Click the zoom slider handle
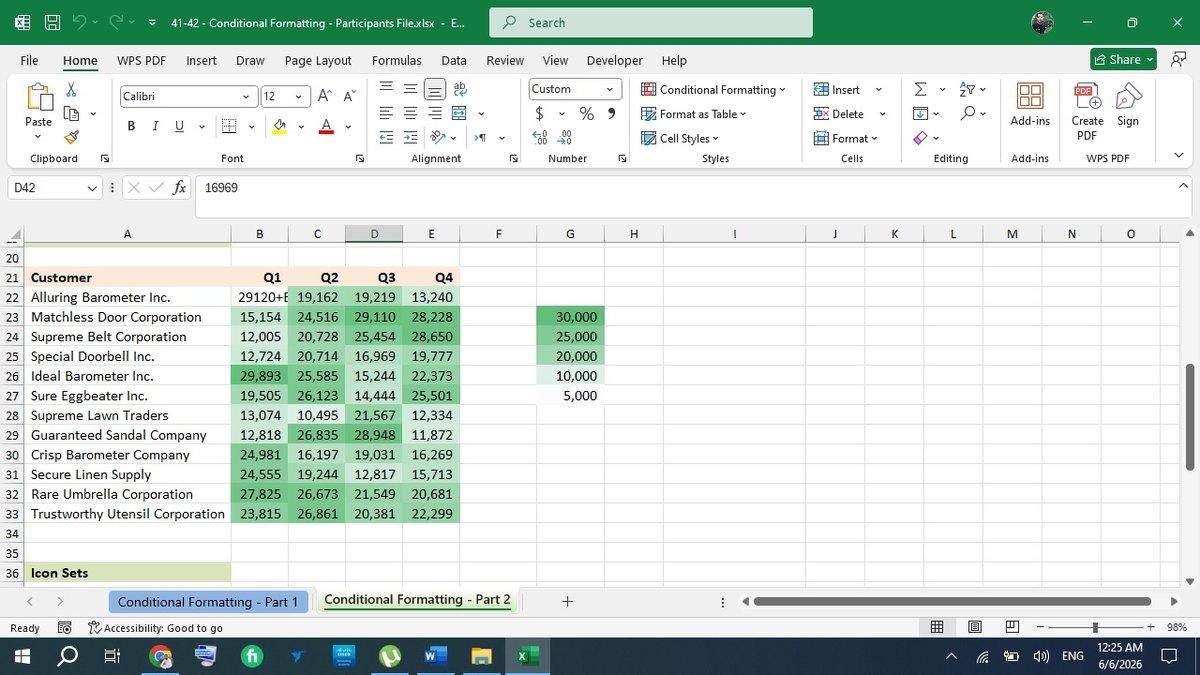 pos(1096,627)
